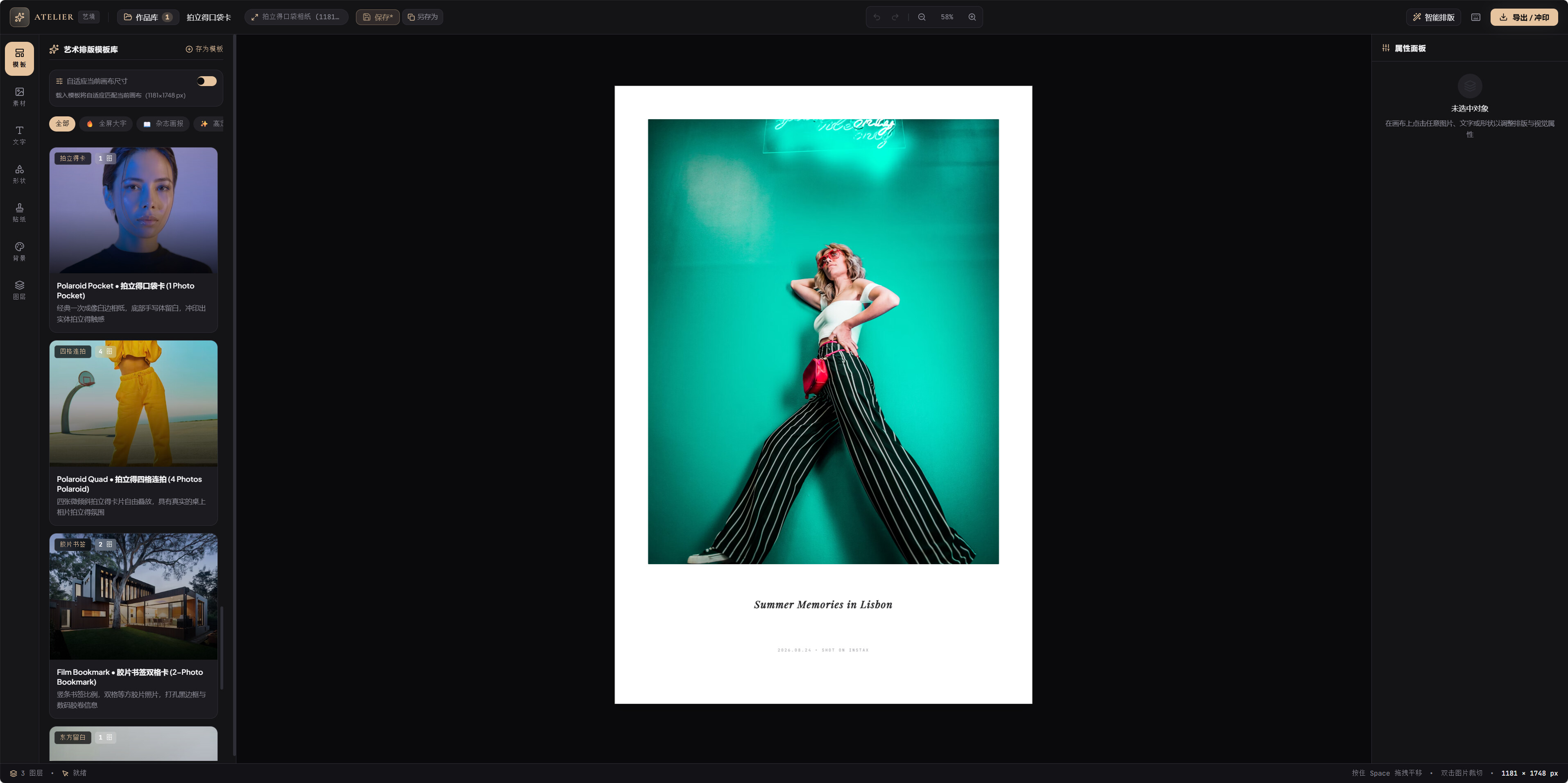Viewport: 1568px width, 783px height.
Task: Click the empty-selection layers icon in properties panel
Action: (1469, 86)
